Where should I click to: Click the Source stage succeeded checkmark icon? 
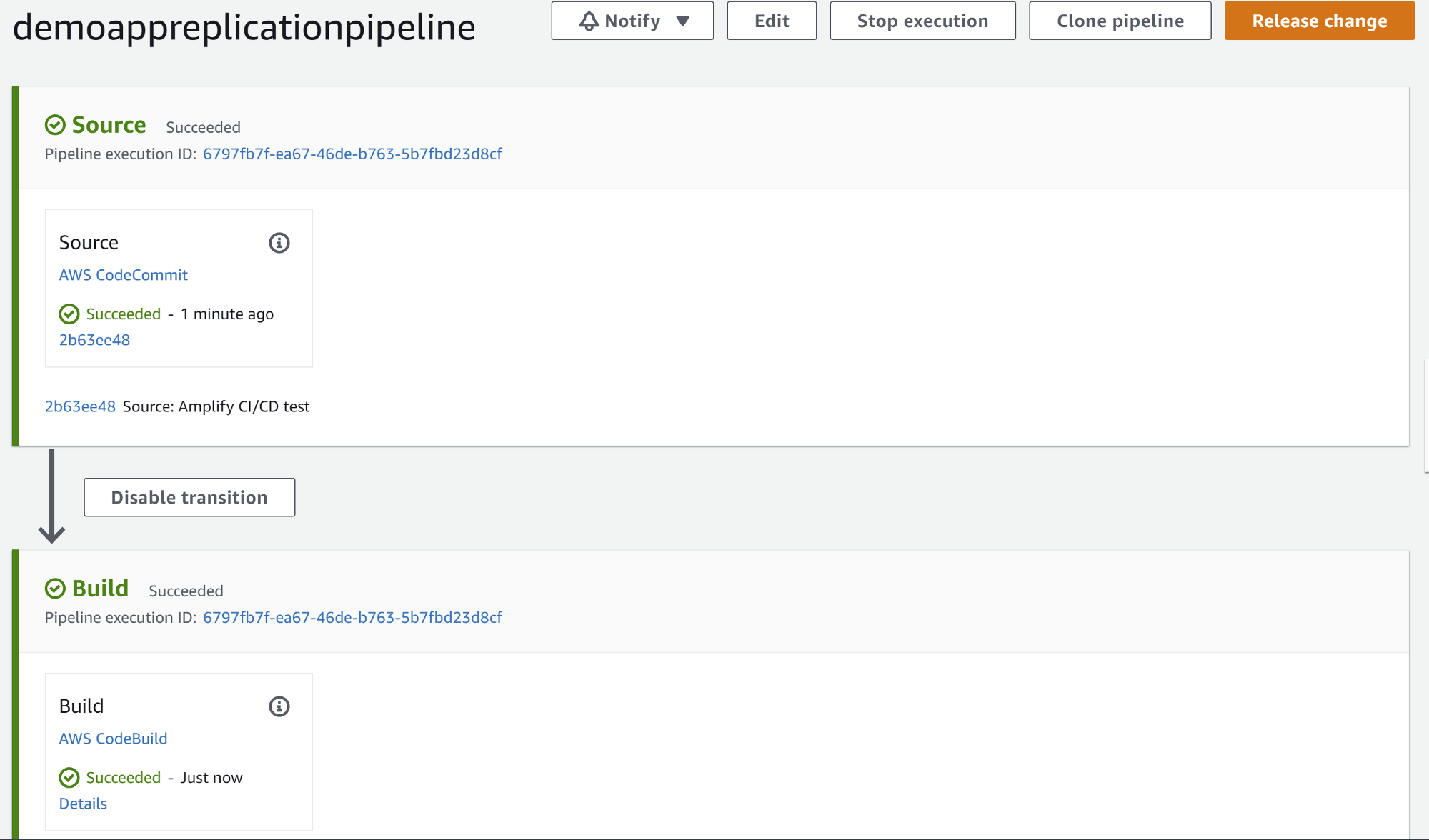[55, 125]
